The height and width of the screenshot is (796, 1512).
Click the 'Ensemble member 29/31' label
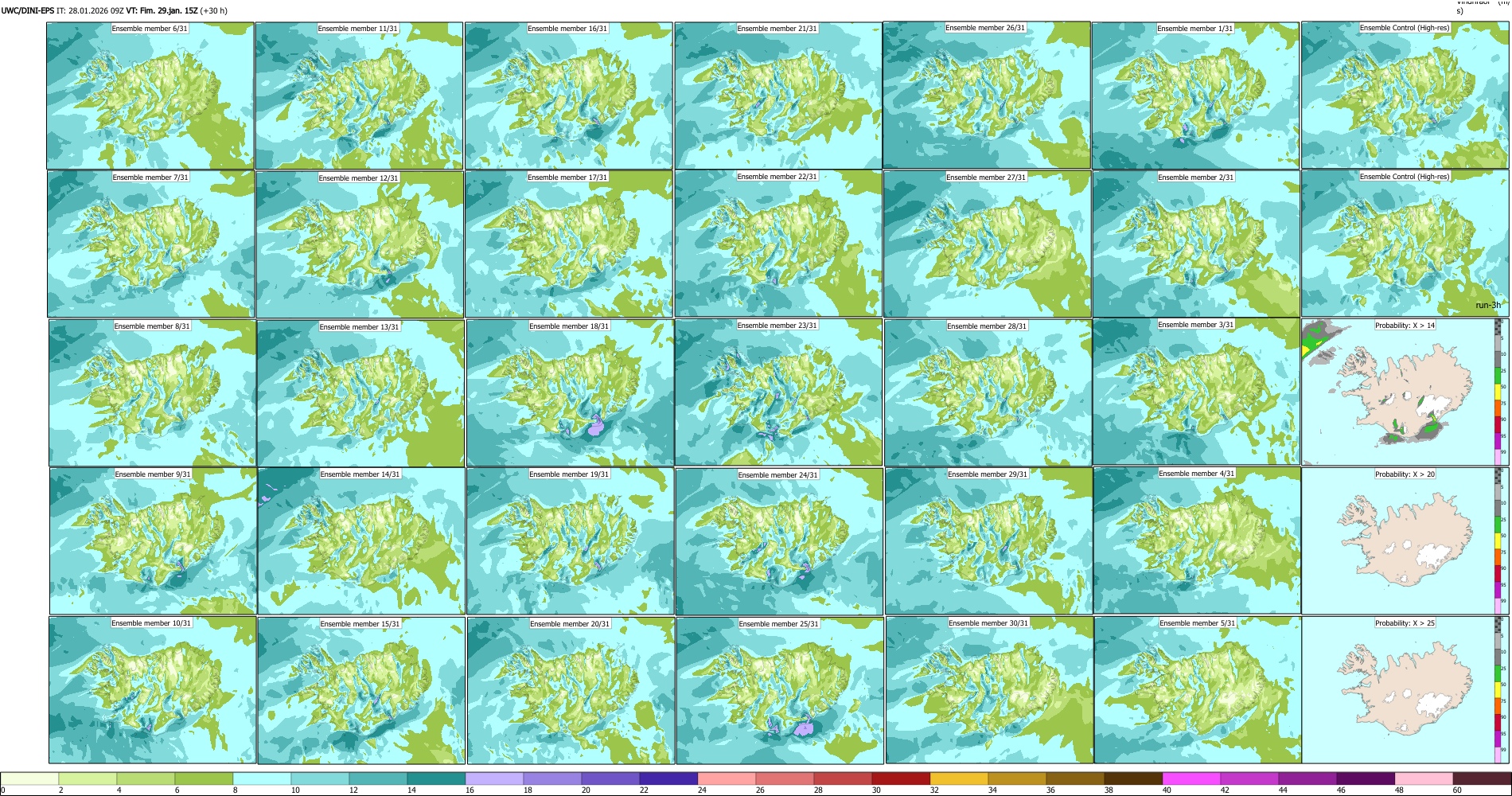(x=988, y=474)
